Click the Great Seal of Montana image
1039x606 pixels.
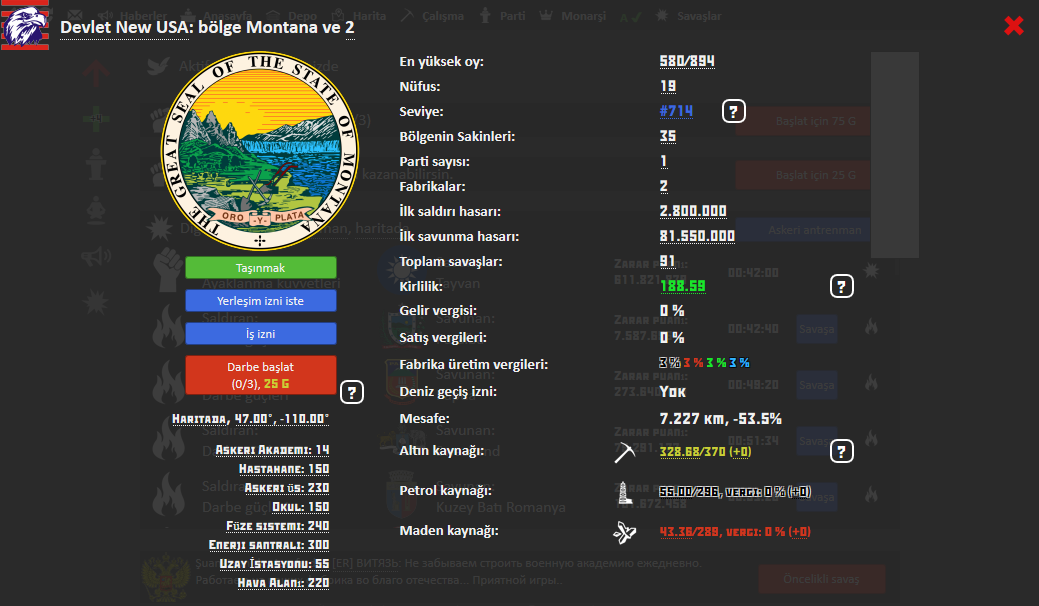(x=260, y=150)
